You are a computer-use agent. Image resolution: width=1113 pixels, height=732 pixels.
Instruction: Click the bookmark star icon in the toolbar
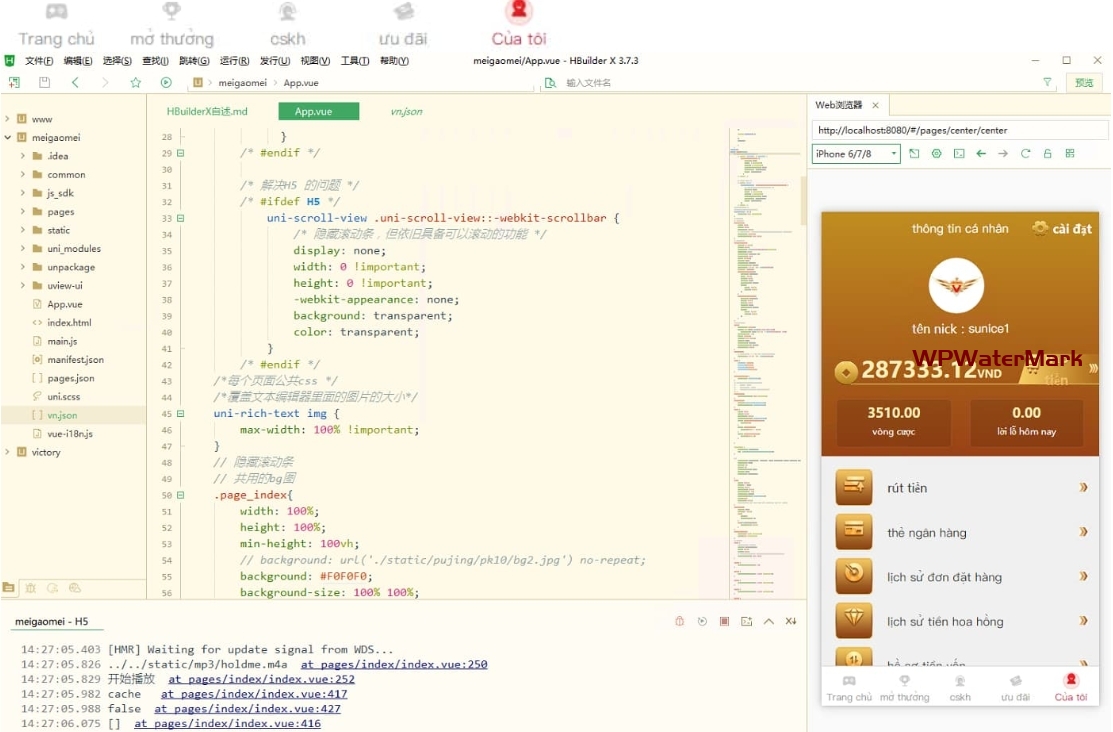click(136, 83)
